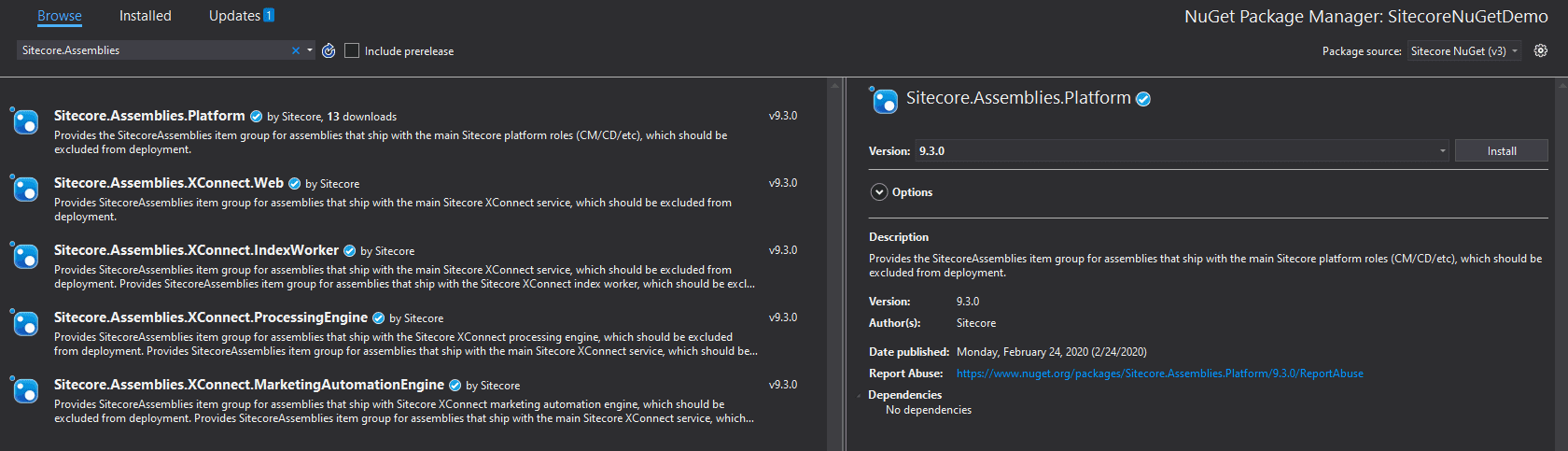Open the Report Abuse nuget.org link
Viewport: 1568px width, 451px height.
(x=1159, y=373)
